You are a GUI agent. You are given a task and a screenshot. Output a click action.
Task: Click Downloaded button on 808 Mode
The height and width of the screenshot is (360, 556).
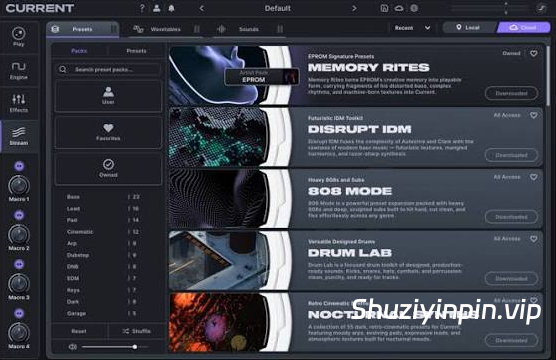tap(511, 217)
